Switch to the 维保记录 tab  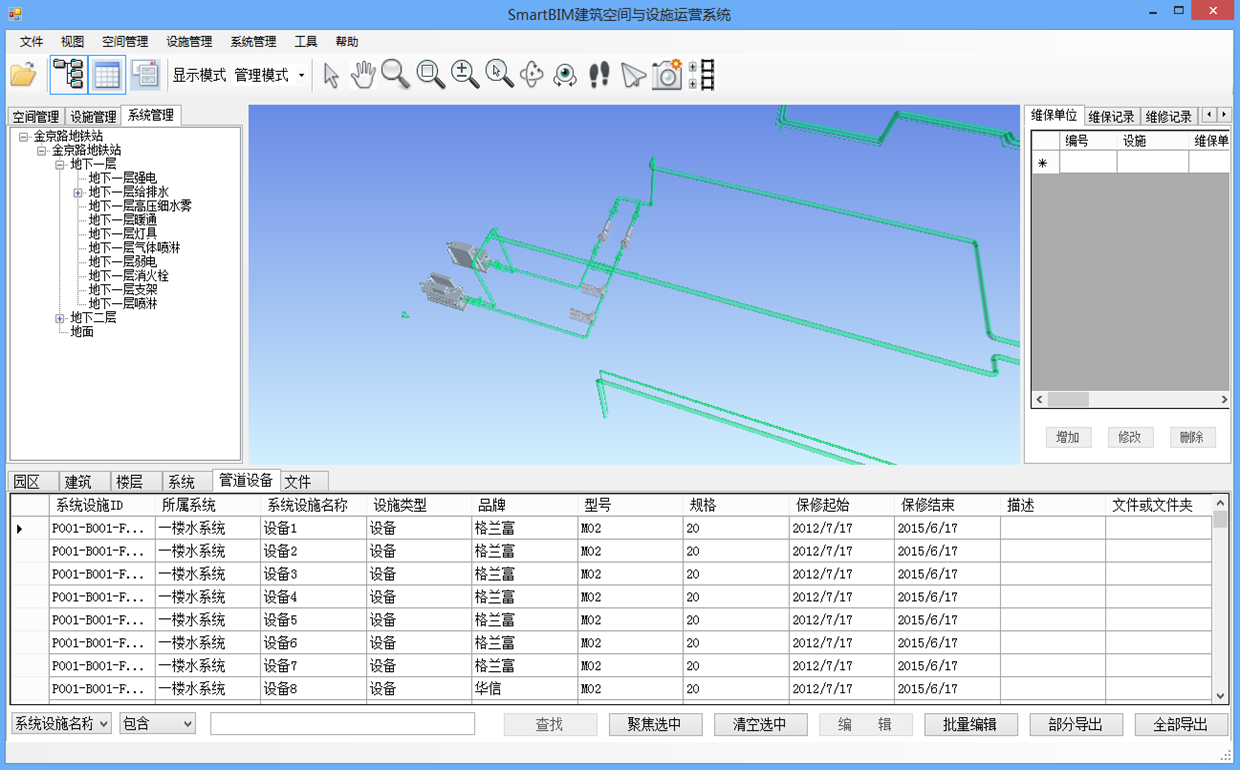[x=1110, y=117]
